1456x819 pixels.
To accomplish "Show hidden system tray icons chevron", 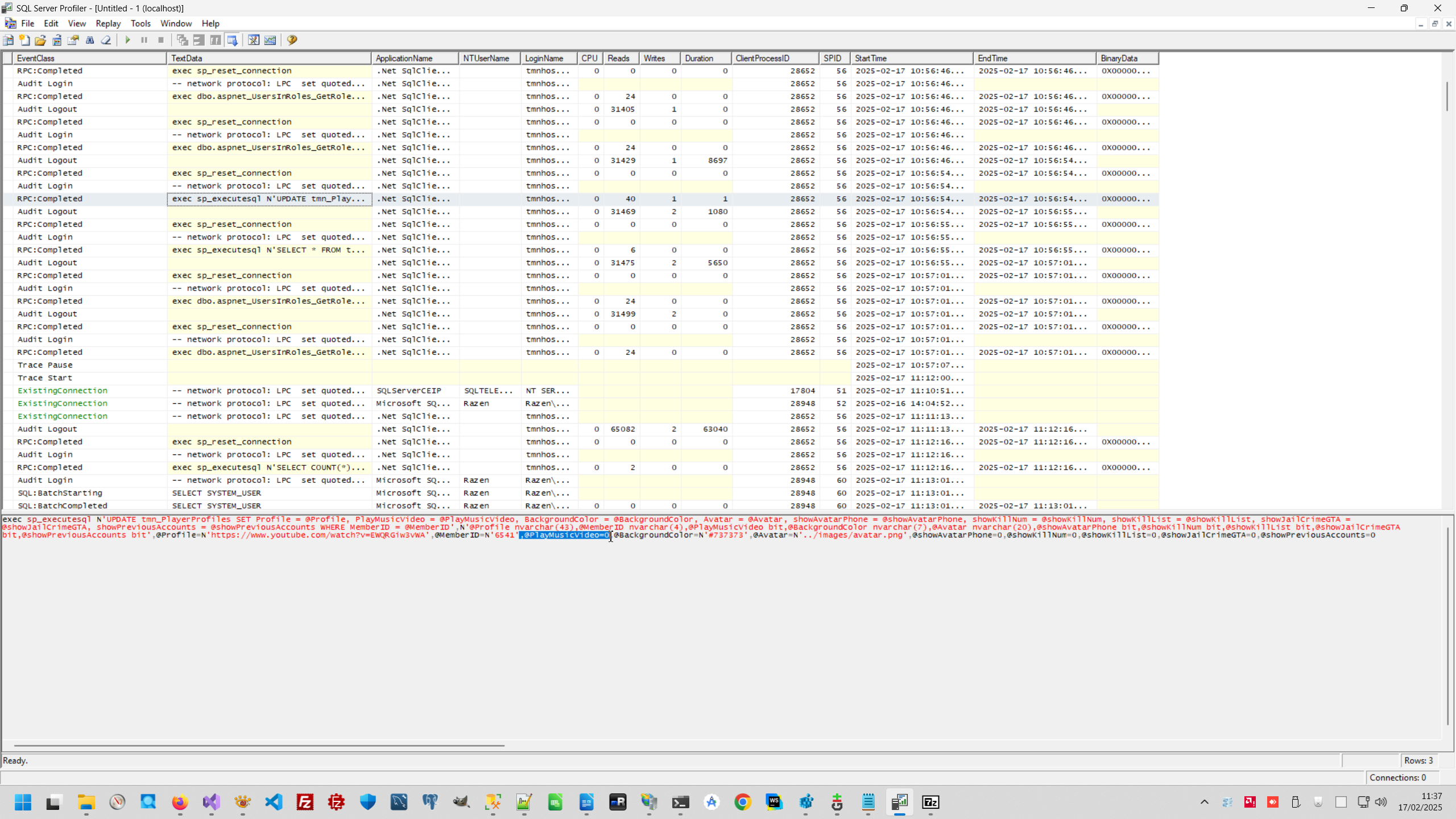I will 1204,802.
